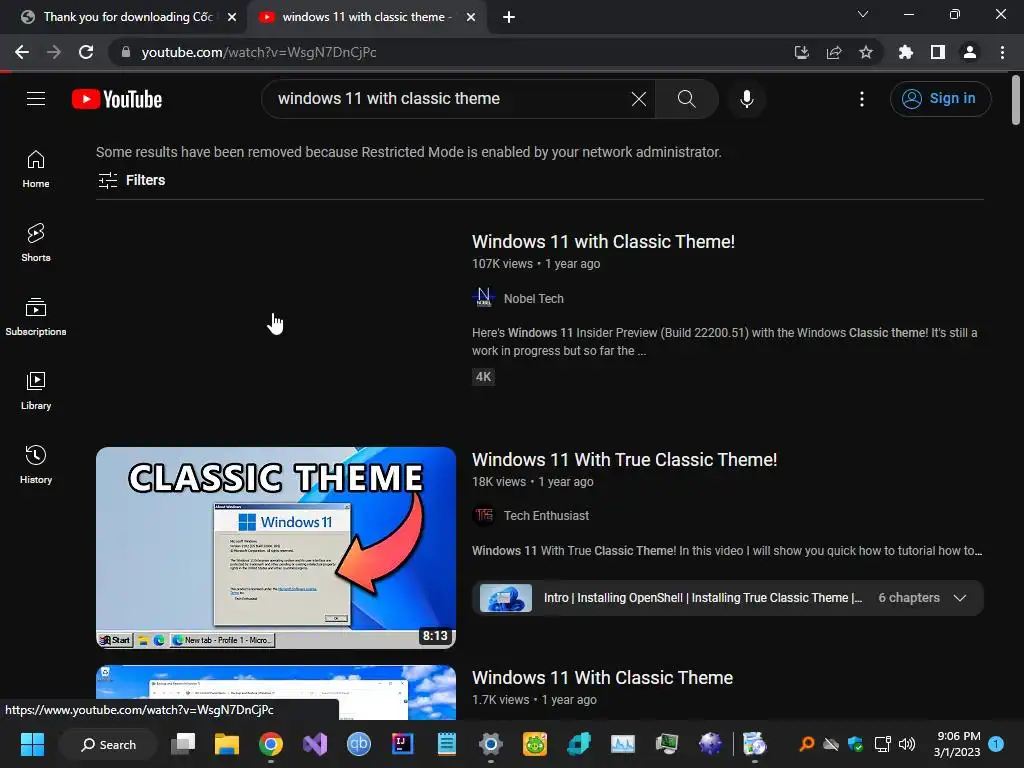Visit Tech Enthusiast channel

click(546, 516)
